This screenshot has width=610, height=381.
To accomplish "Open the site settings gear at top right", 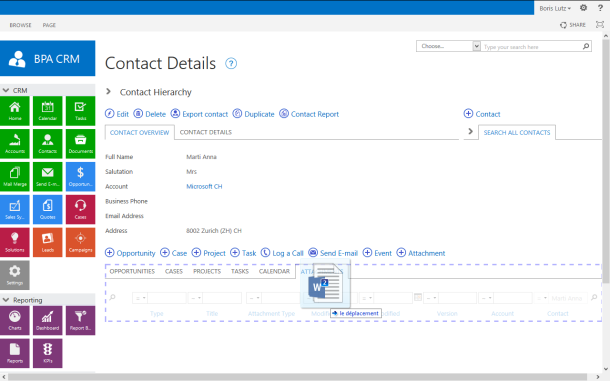I will click(x=584, y=8).
